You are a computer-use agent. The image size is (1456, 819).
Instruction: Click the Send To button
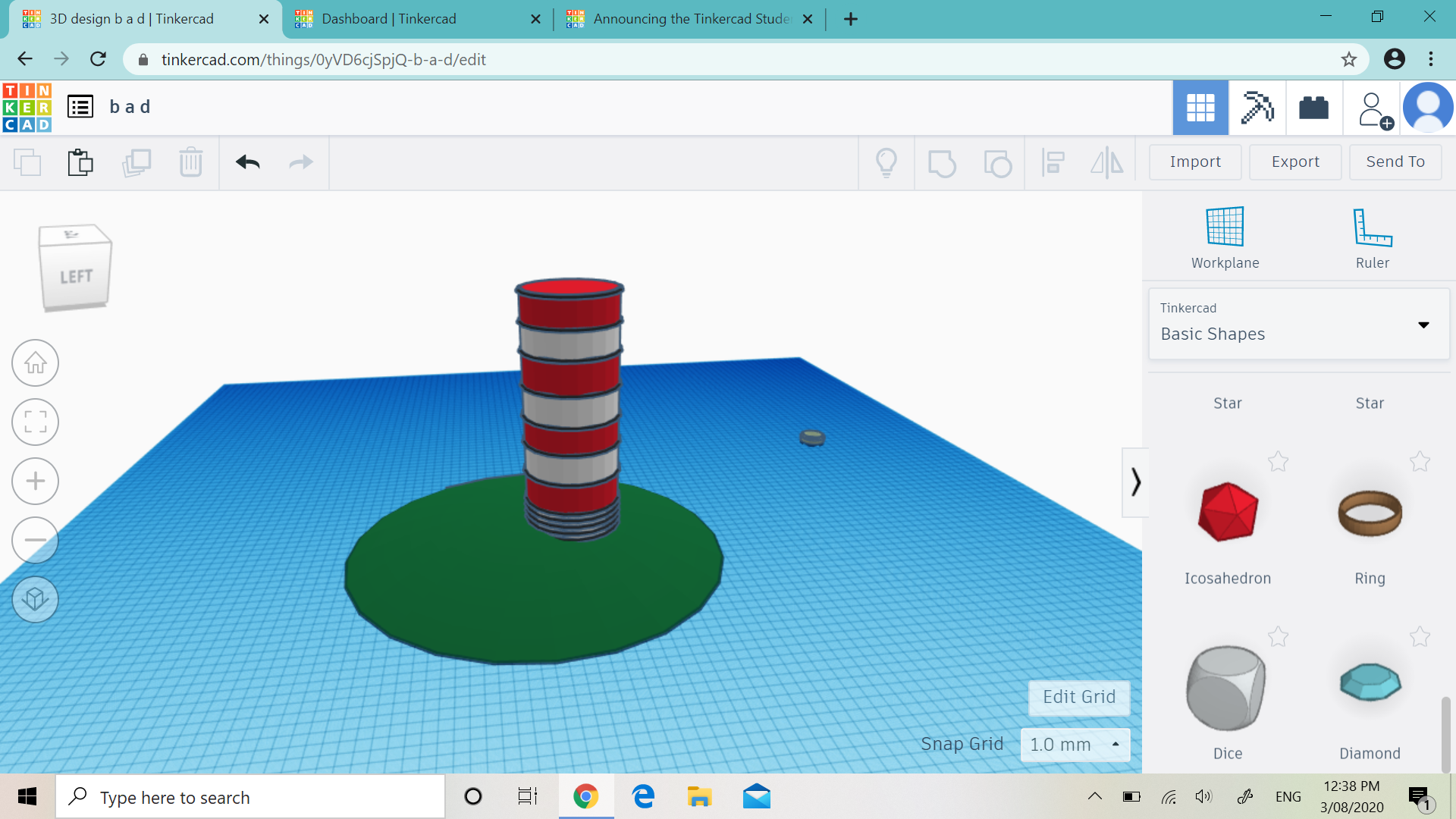1395,162
